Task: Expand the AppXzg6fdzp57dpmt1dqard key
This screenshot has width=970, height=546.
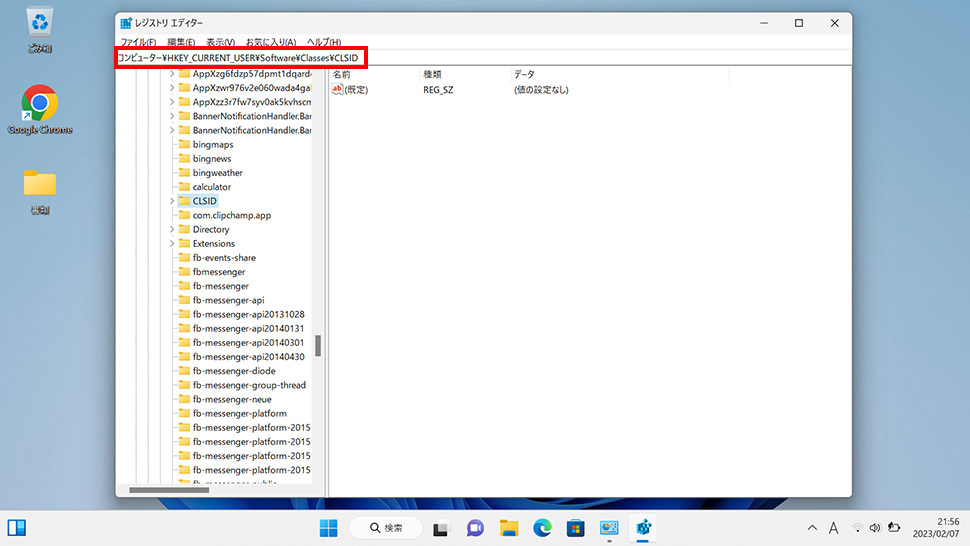Action: [x=172, y=74]
